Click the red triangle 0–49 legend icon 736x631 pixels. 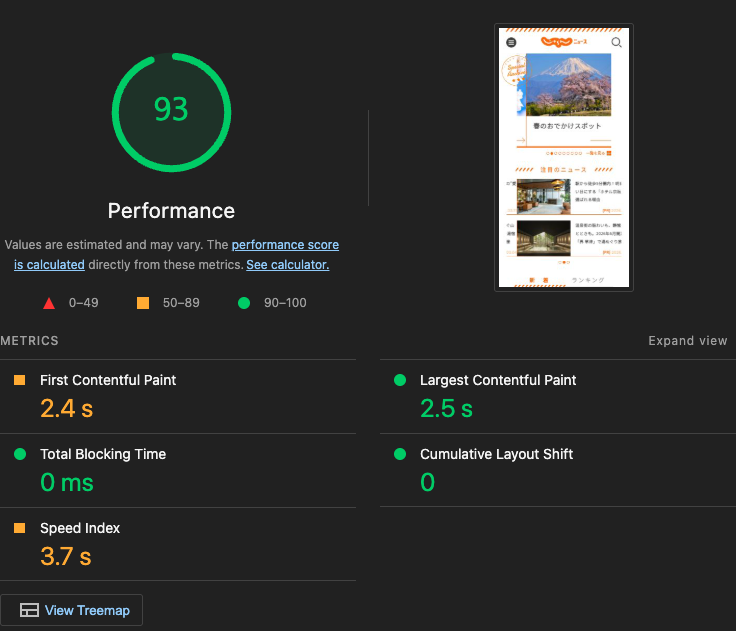pyautogui.click(x=49, y=303)
